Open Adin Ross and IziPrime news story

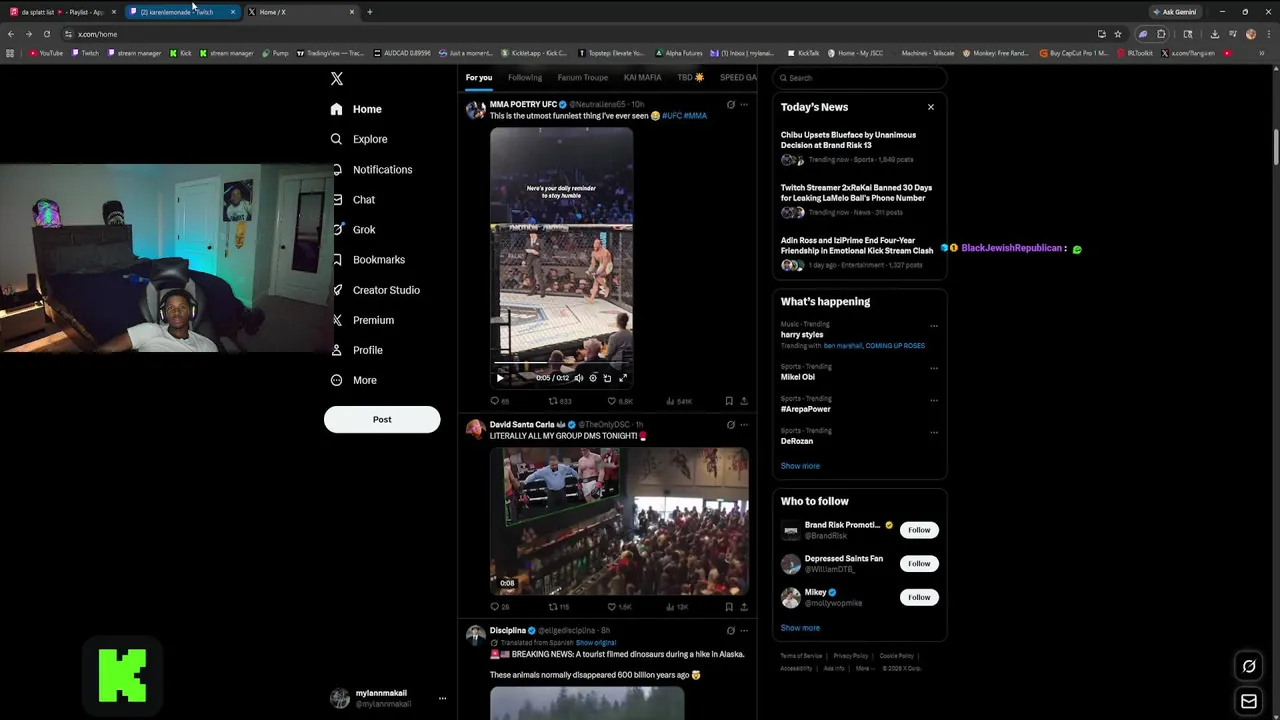point(857,246)
